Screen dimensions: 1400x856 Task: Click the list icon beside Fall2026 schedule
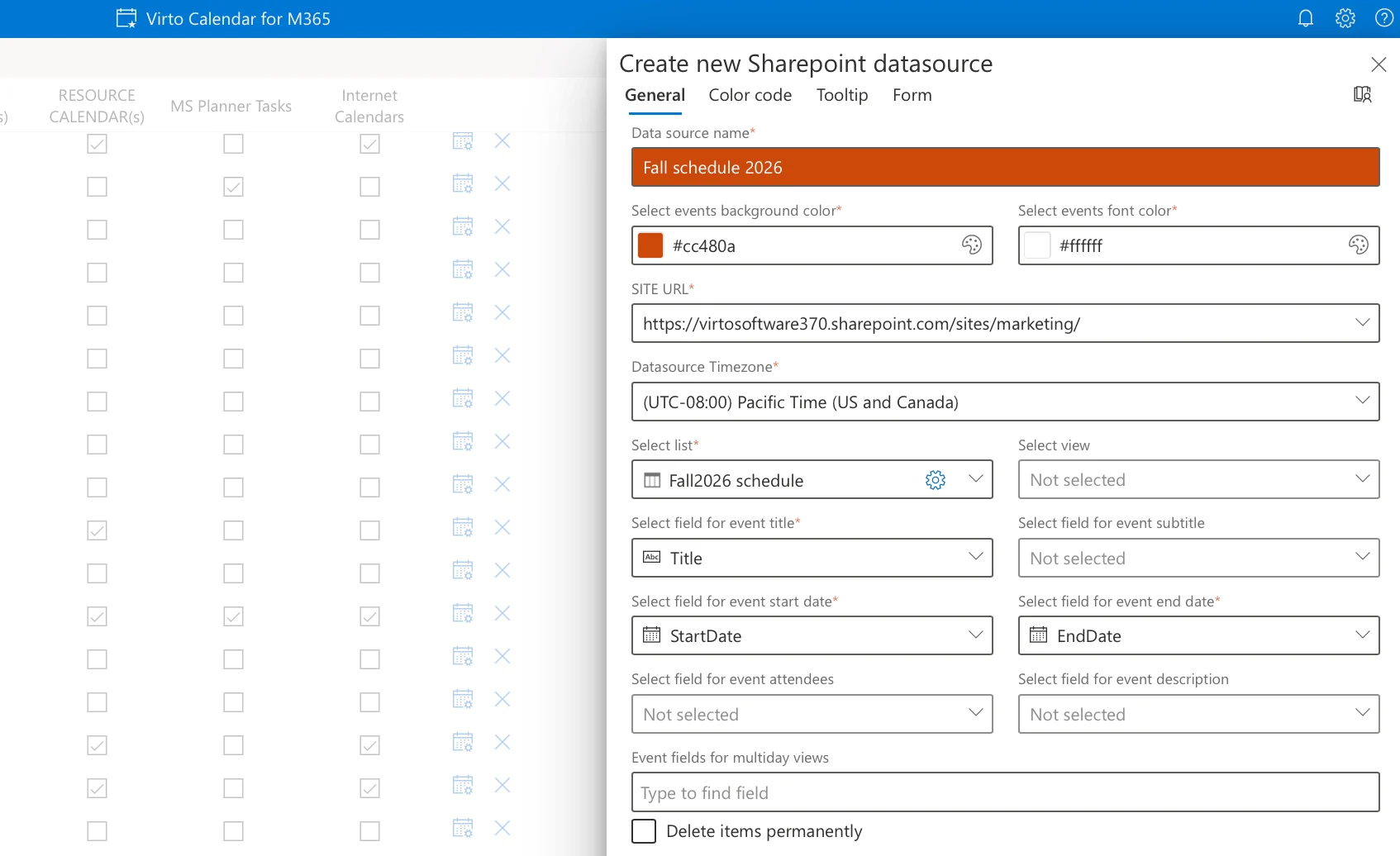[652, 480]
